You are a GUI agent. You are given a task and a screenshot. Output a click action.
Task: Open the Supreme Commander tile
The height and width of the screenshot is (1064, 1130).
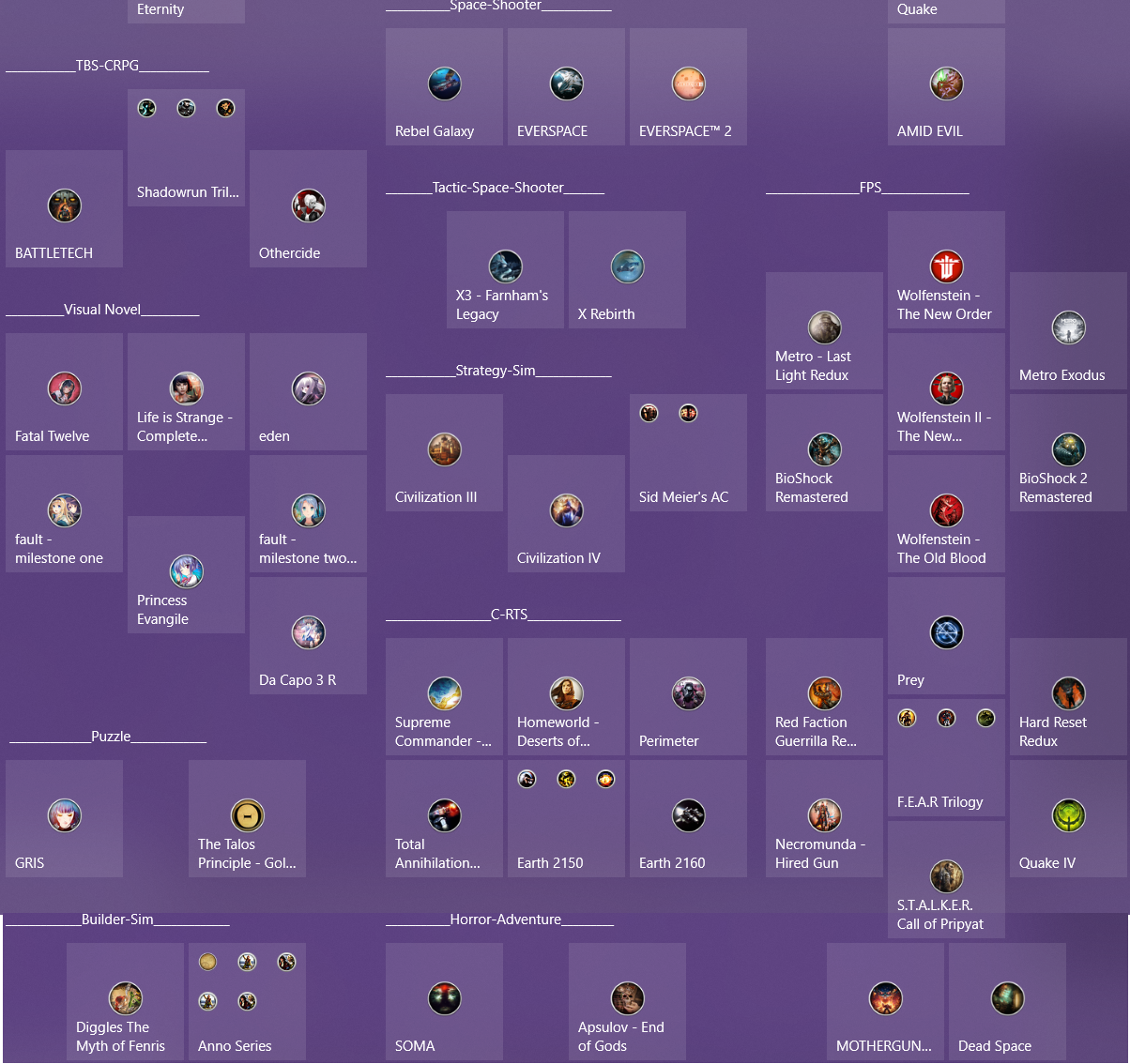click(444, 696)
